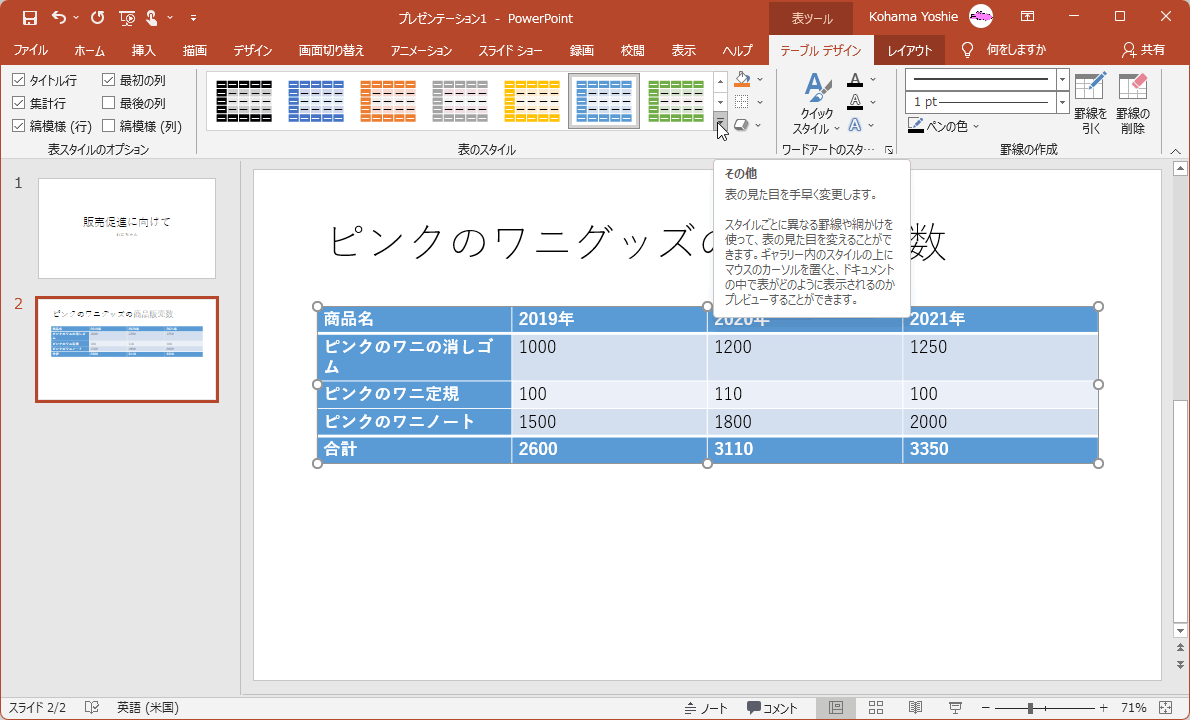The width and height of the screenshot is (1190, 720).
Task: Open the レイアウト table tab
Action: click(910, 50)
